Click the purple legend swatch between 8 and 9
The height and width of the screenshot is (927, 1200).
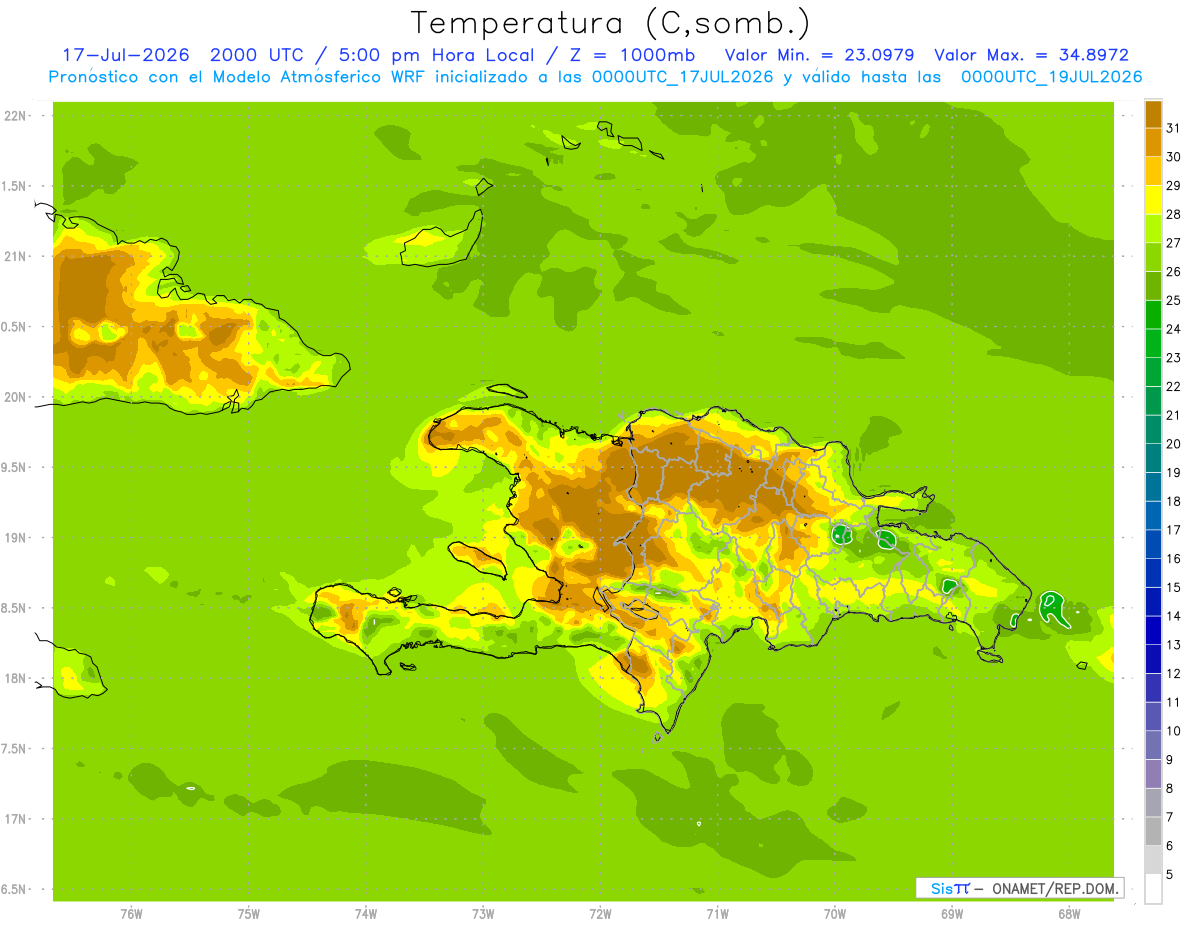1153,773
